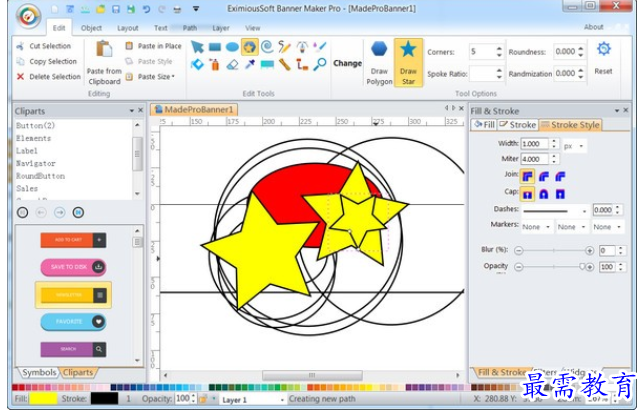644x417 pixels.
Task: Expand the width unit px dropdown
Action: [x=574, y=146]
